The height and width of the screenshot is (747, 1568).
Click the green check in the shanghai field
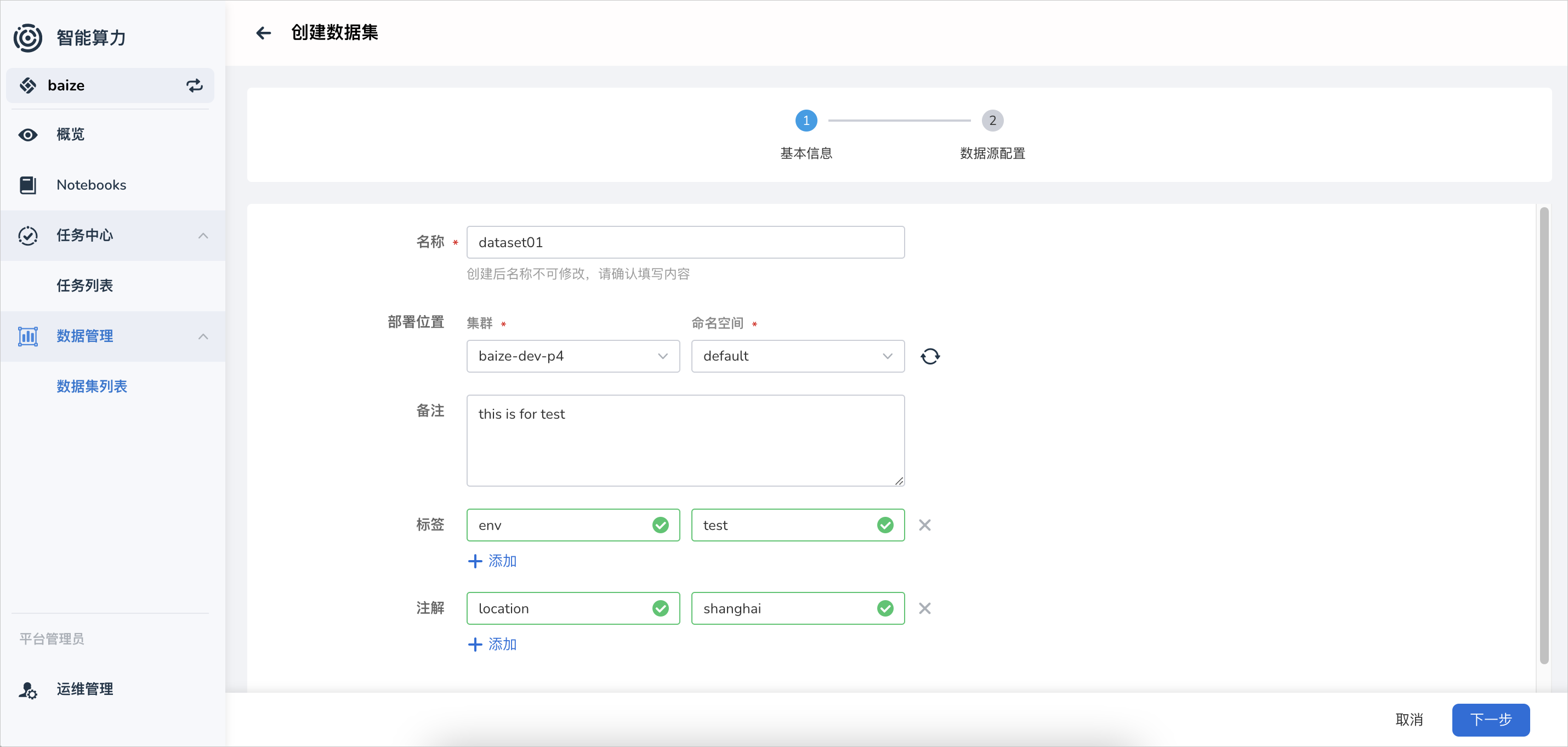pos(885,608)
